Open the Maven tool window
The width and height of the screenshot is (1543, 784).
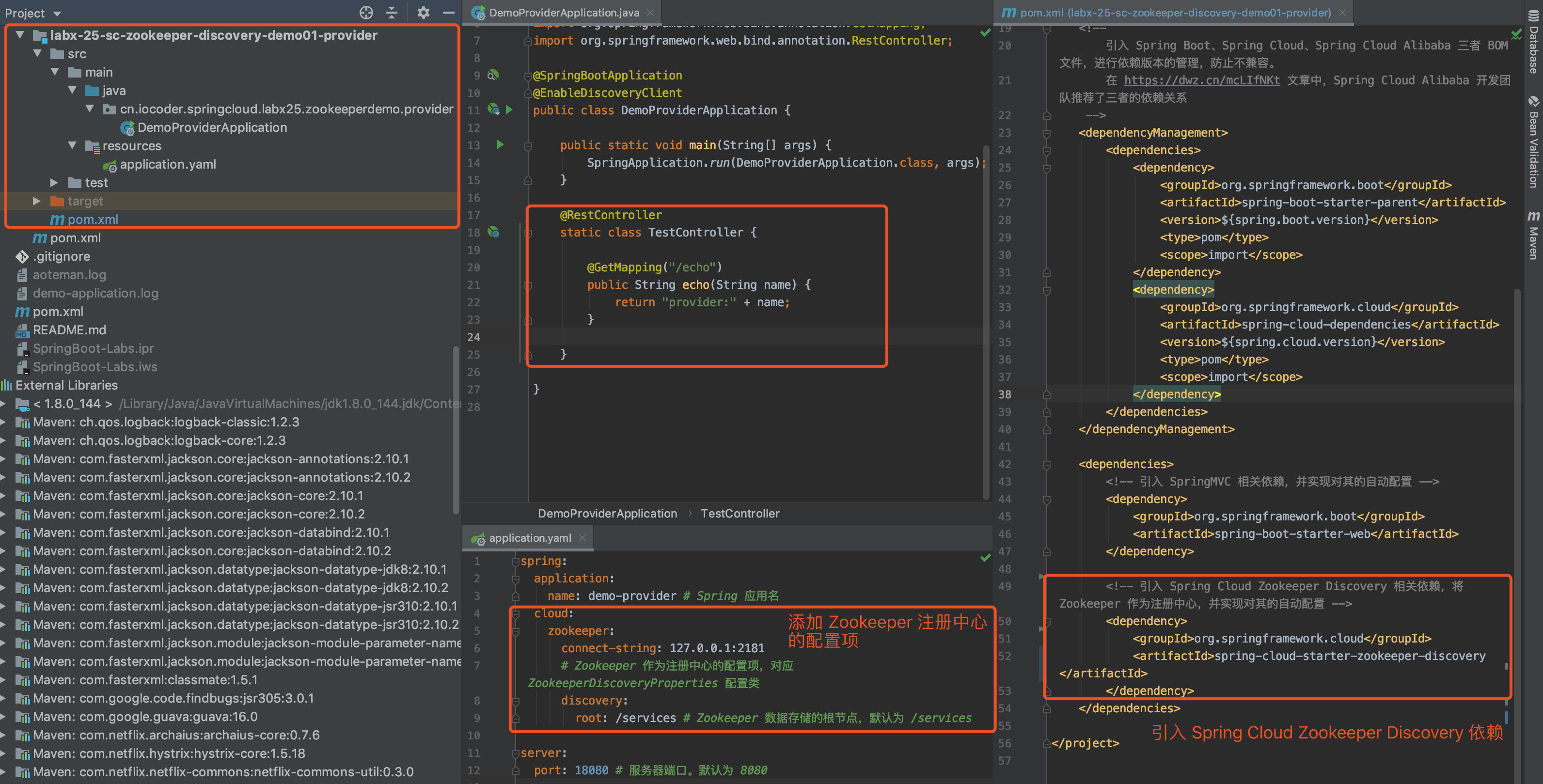[x=1533, y=235]
